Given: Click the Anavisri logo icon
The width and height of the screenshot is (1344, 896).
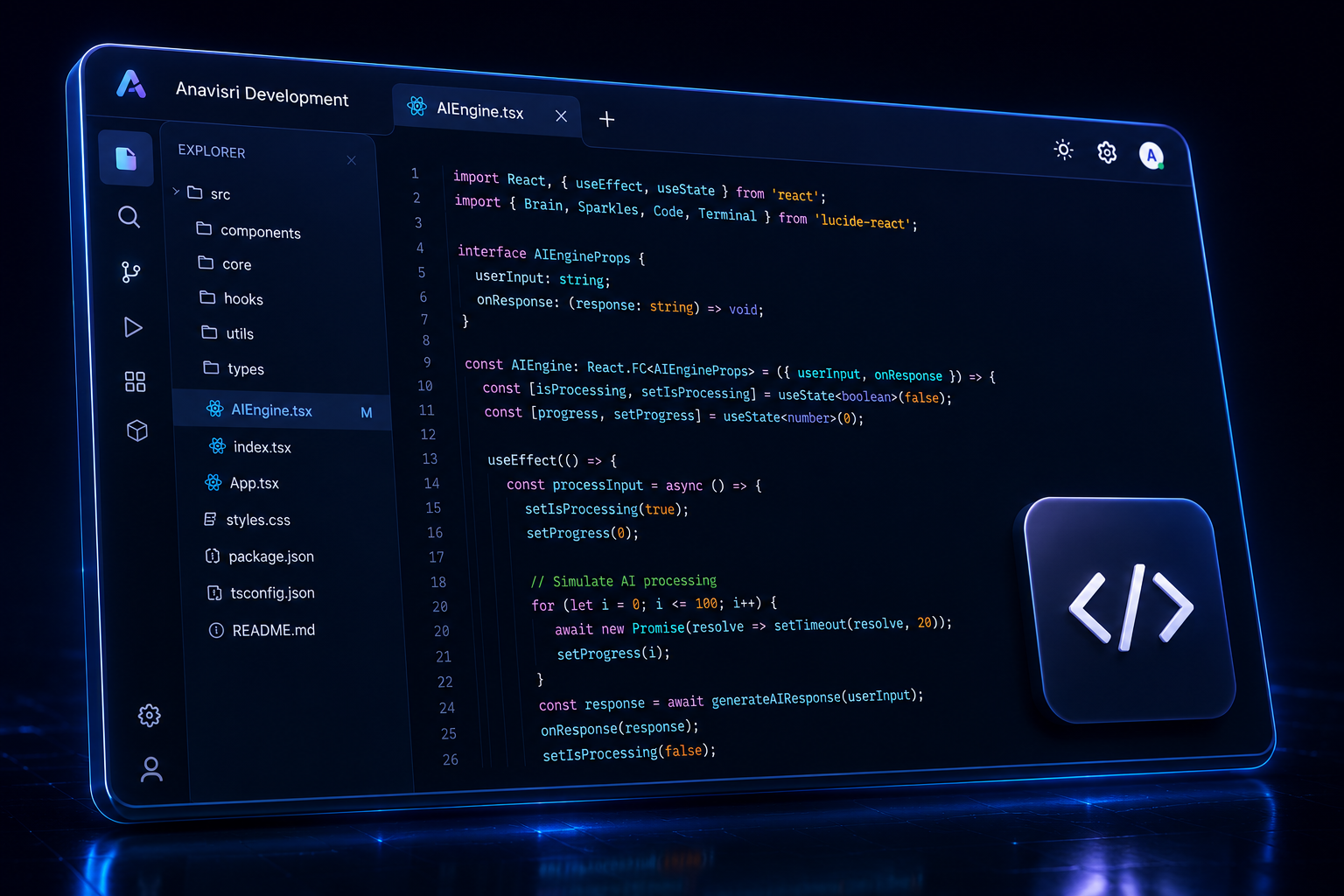Looking at the screenshot, I should pos(131,84).
